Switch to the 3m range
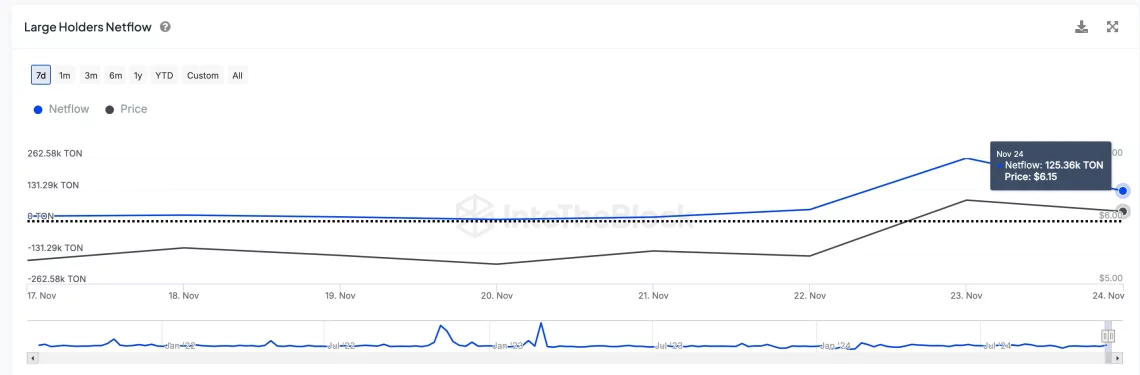 click(x=91, y=75)
